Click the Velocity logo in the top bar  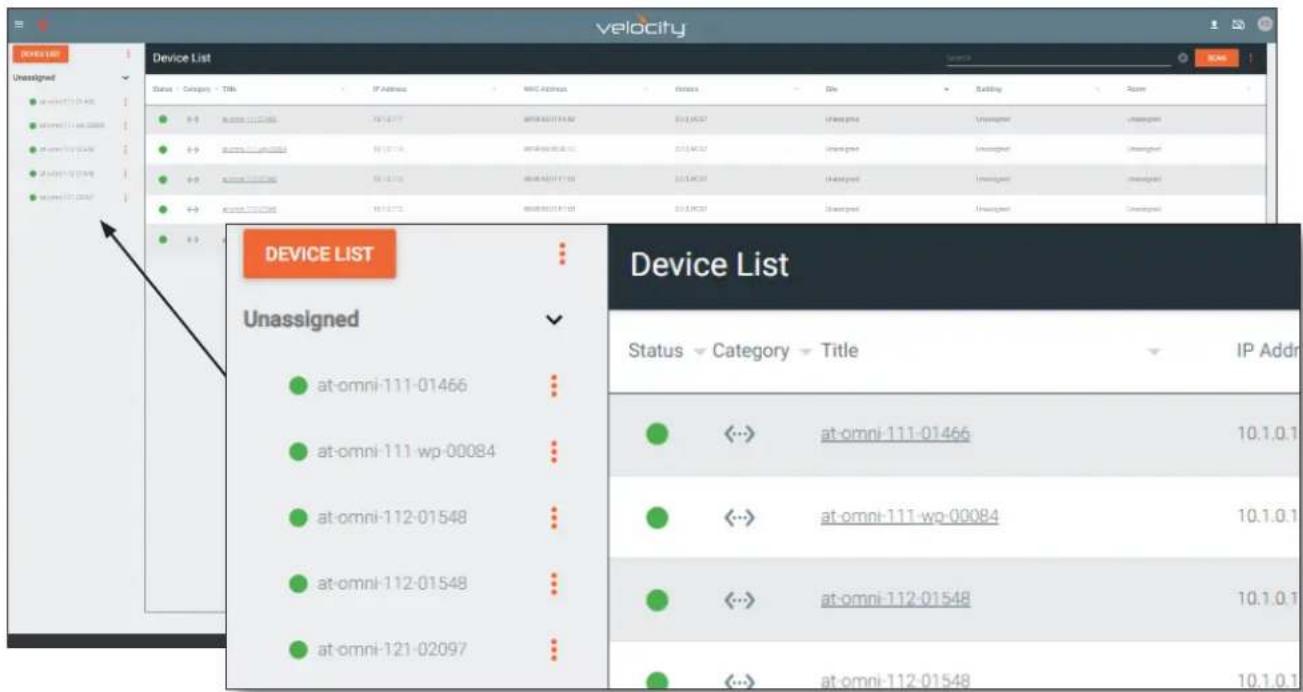tap(641, 27)
